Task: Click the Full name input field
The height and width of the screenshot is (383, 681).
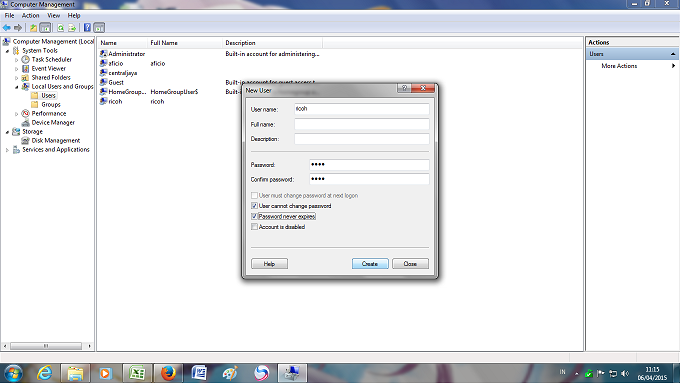Action: [362, 124]
